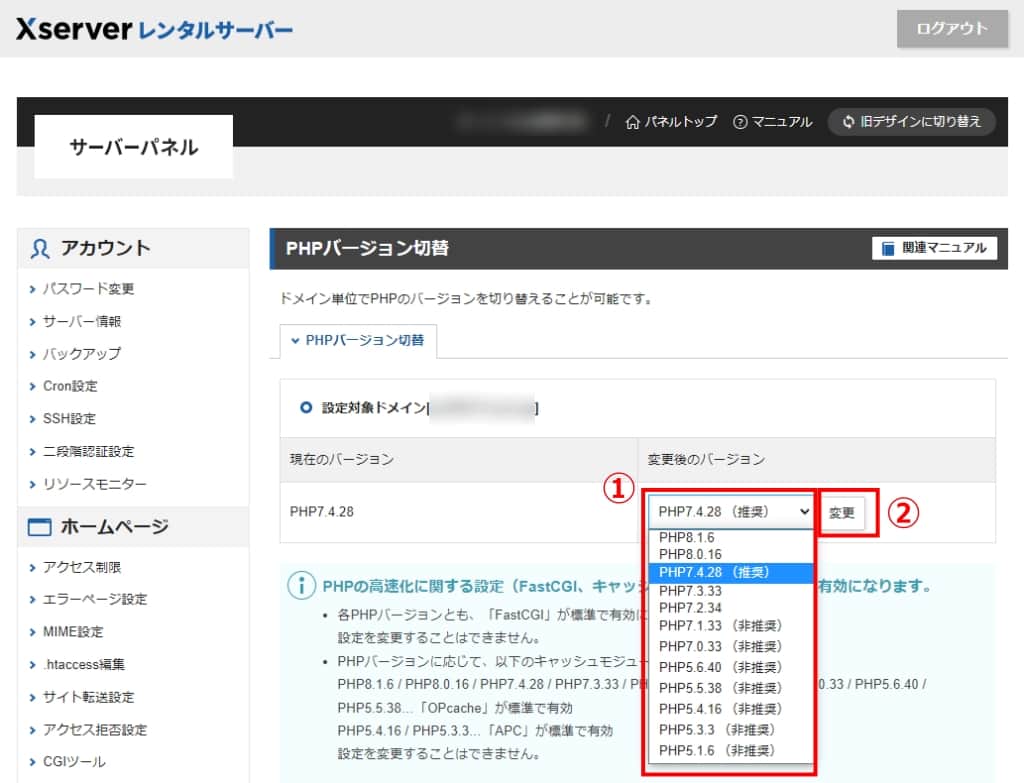This screenshot has height=783, width=1024.
Task: Open MIME設定 in the sidebar
Action: pyautogui.click(x=73, y=632)
